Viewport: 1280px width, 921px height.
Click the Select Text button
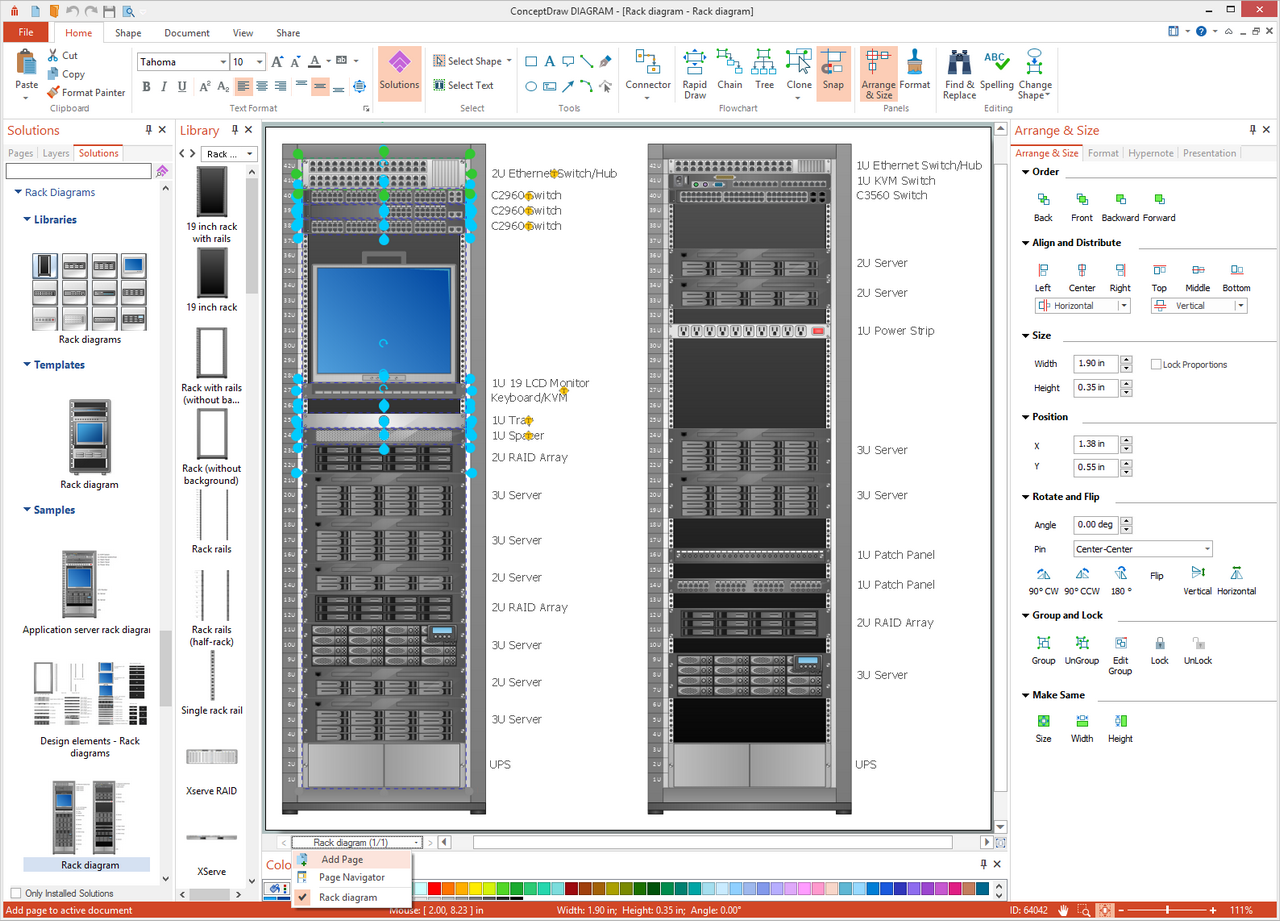pos(463,85)
